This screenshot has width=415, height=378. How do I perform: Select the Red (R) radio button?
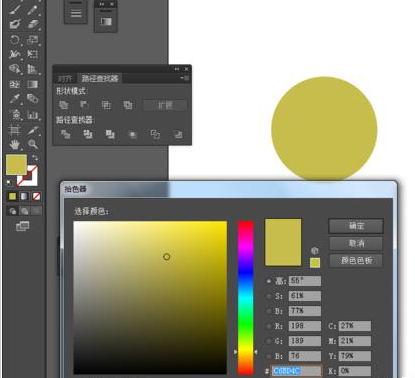click(x=268, y=326)
